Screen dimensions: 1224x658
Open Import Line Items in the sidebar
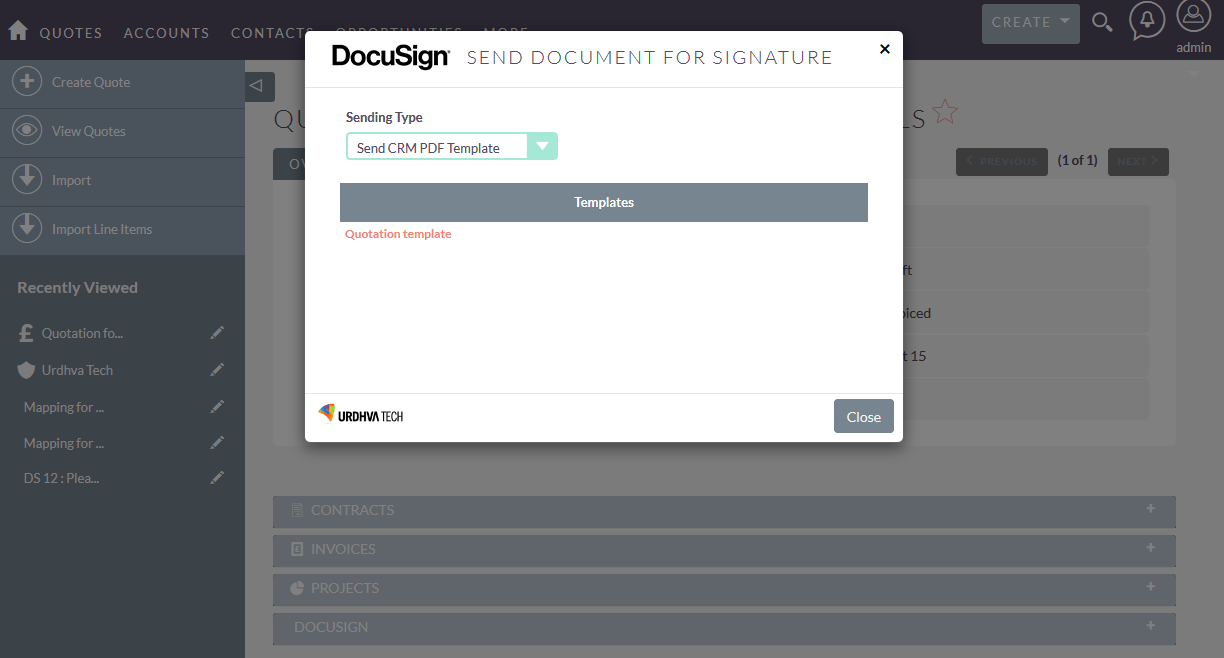coord(102,229)
